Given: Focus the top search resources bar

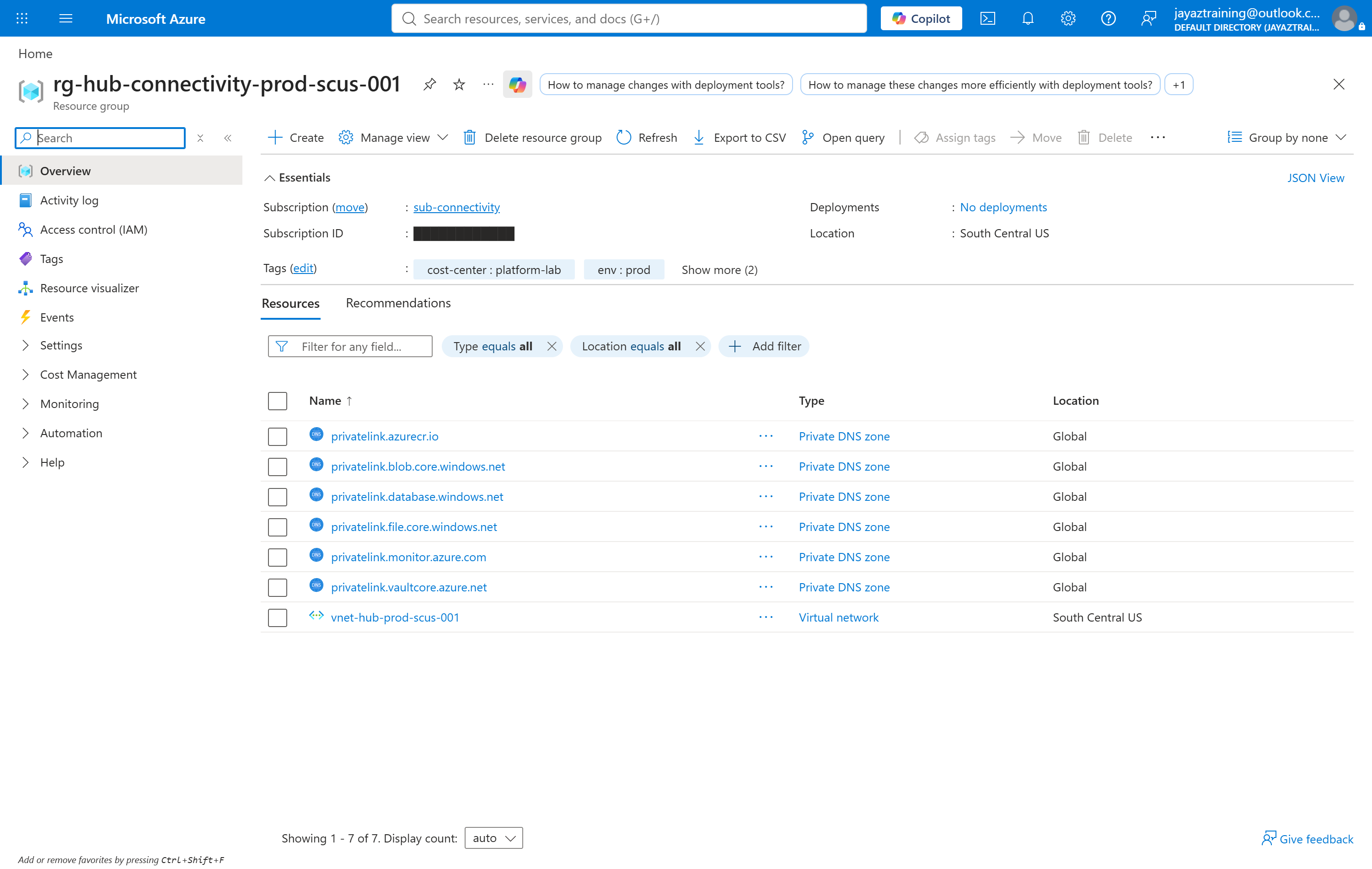Looking at the screenshot, I should pos(629,18).
